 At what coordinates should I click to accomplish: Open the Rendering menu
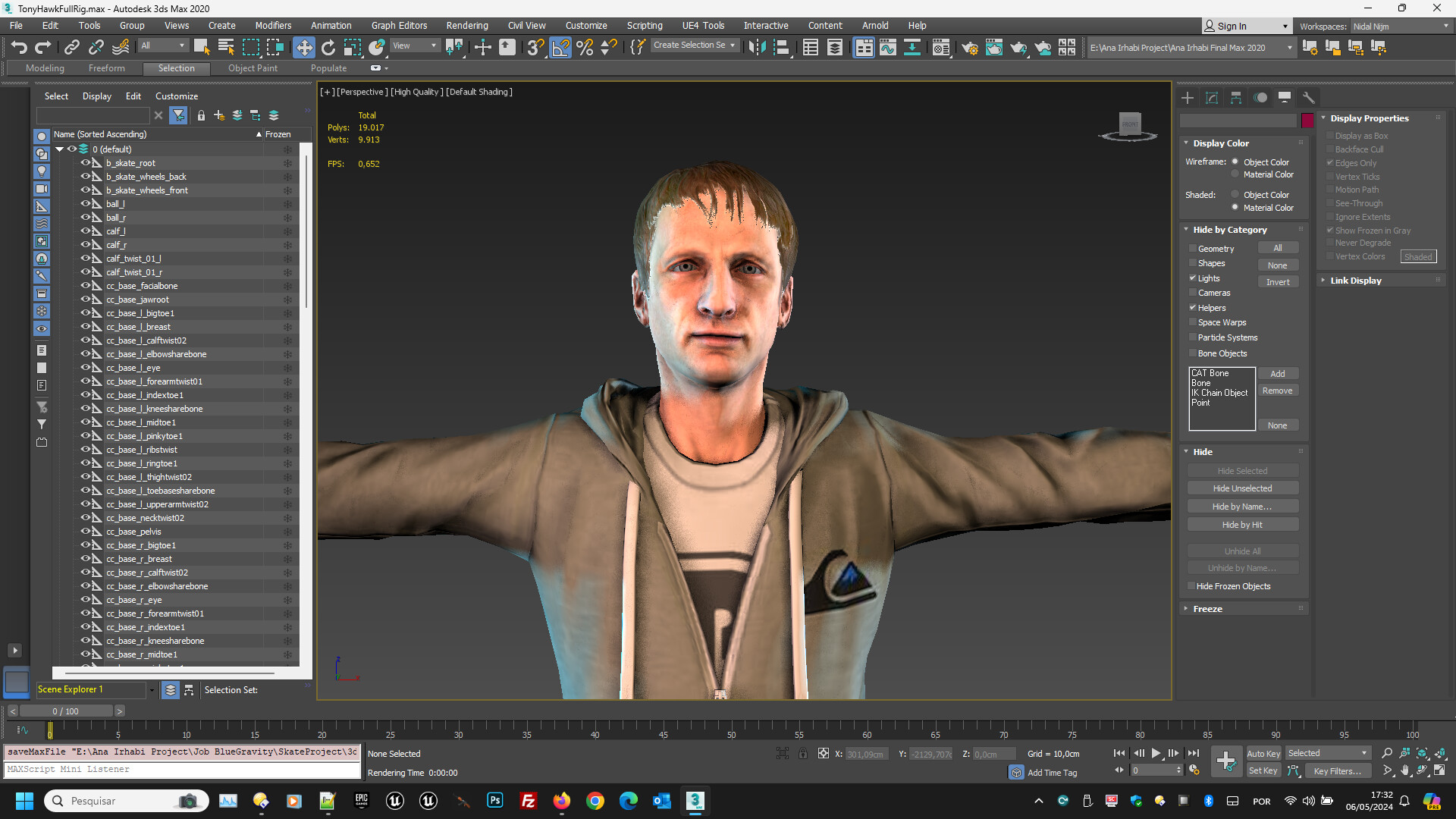[466, 25]
